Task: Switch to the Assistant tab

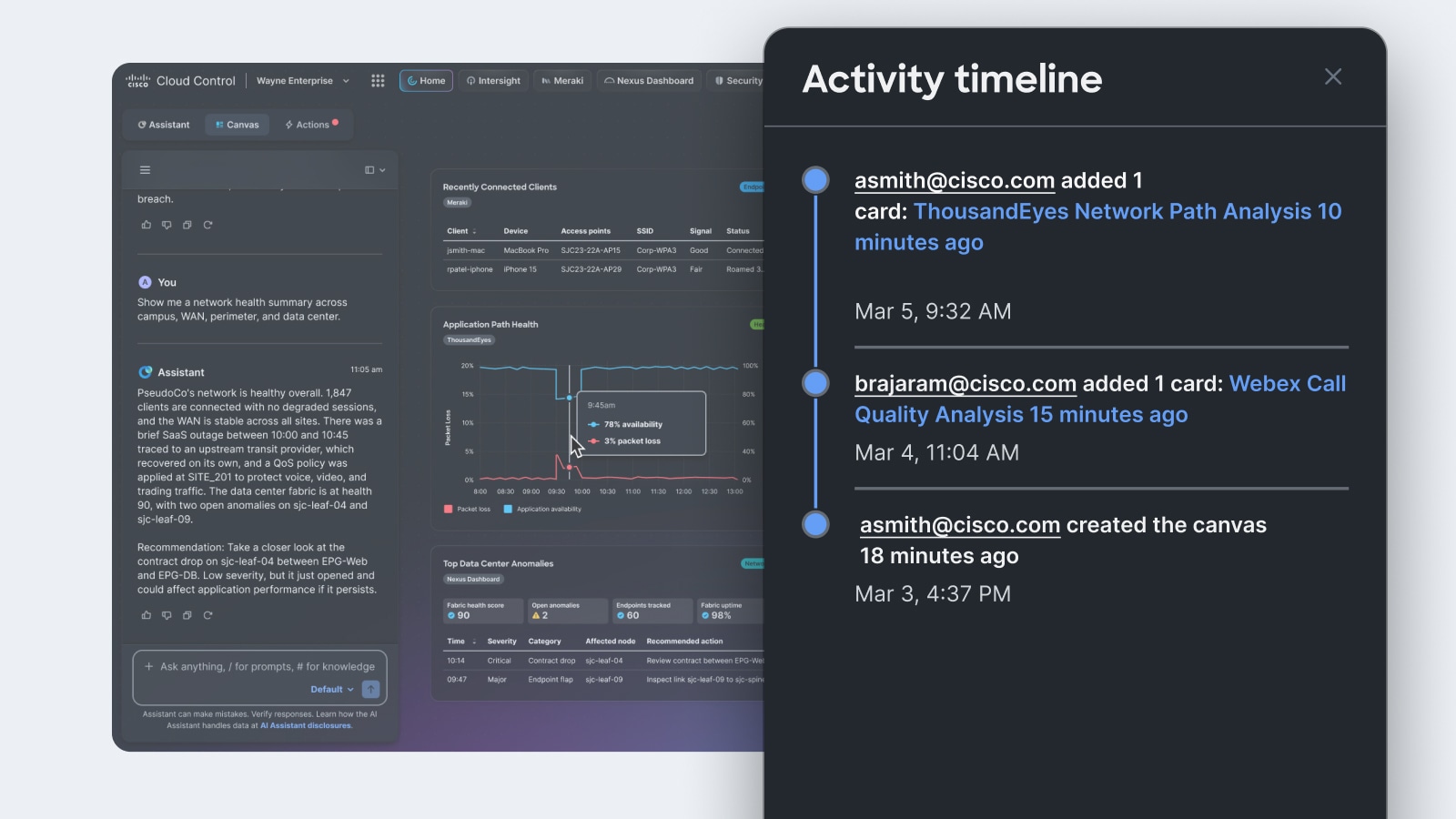Action: (x=164, y=125)
